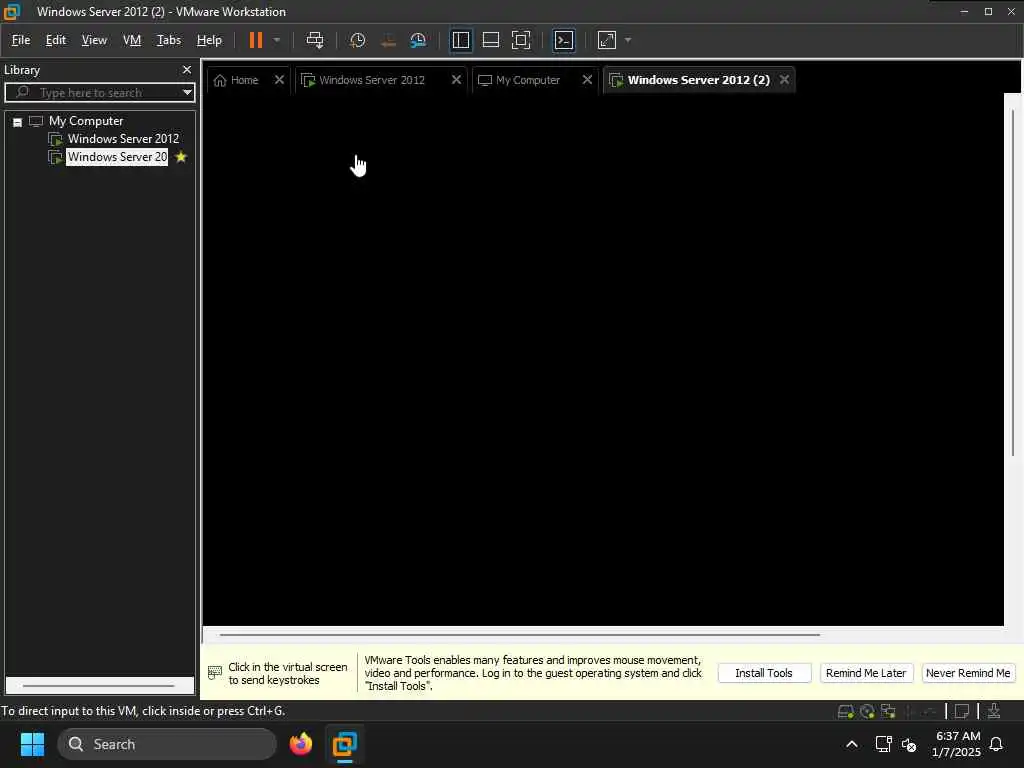Screen dimensions: 1024x768
Task: Switch to the Windows Server 2012 tab
Action: point(371,80)
